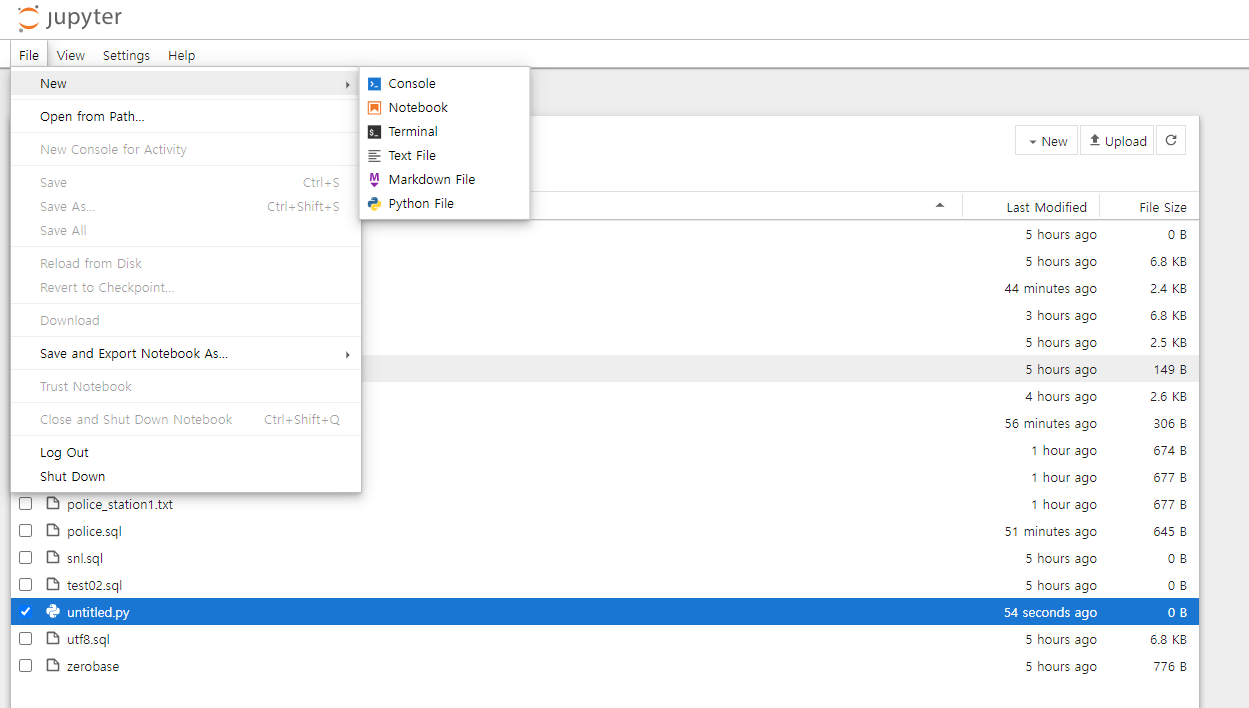Click the '776 B' file size
1249x708 pixels.
click(1170, 666)
